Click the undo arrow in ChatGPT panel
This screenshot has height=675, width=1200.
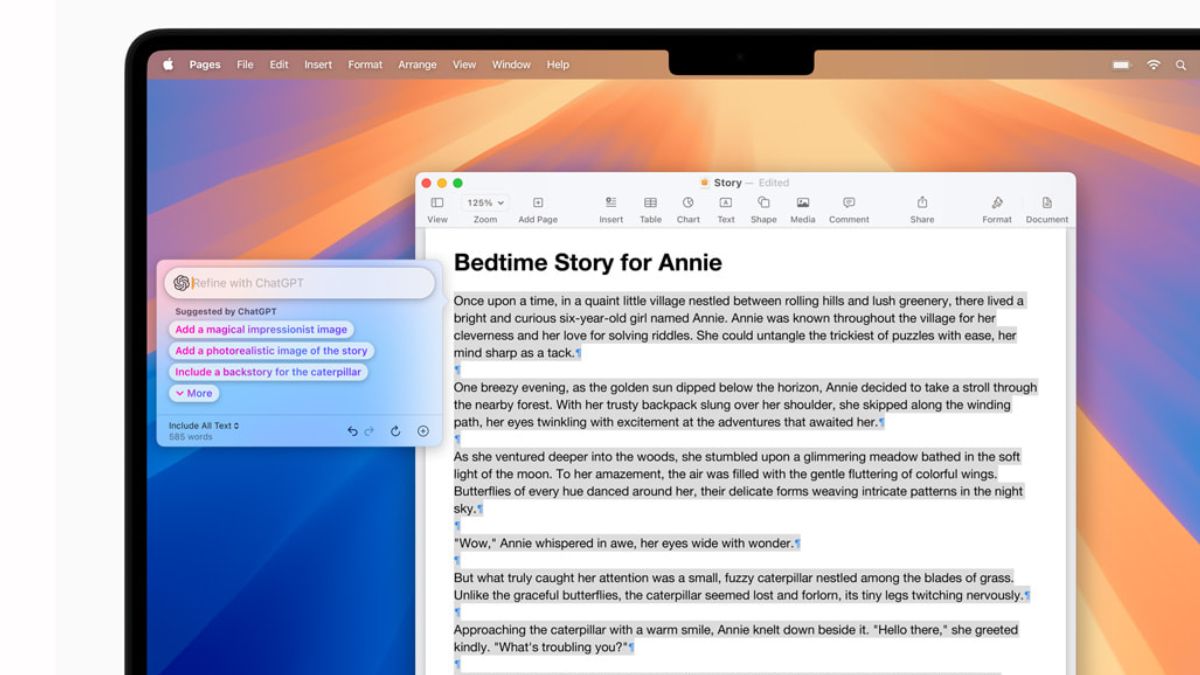click(352, 431)
